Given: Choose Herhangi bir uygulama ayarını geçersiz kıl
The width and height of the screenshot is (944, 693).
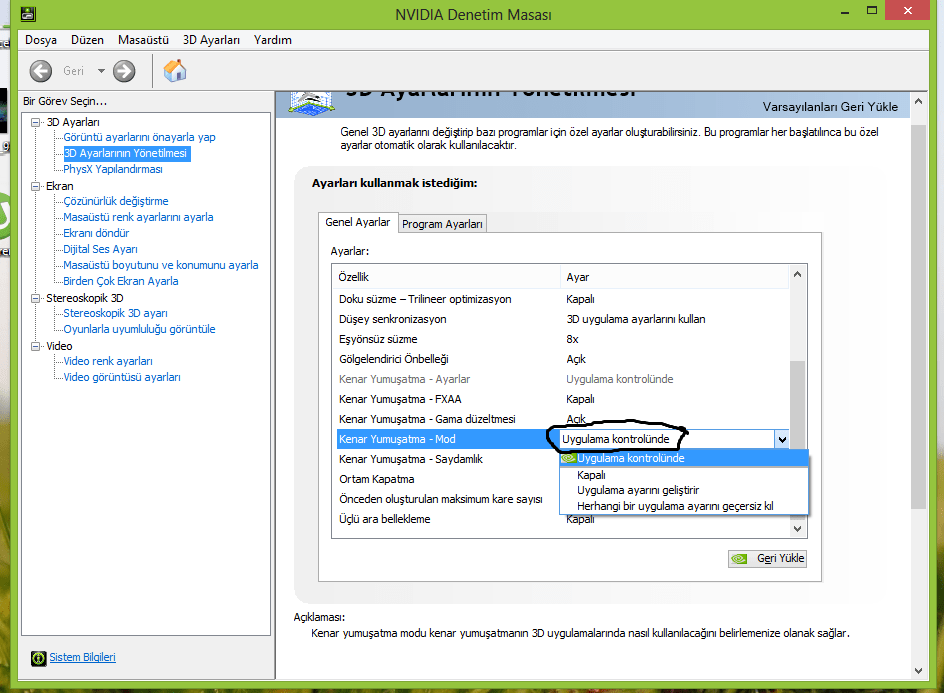Looking at the screenshot, I should click(x=684, y=506).
